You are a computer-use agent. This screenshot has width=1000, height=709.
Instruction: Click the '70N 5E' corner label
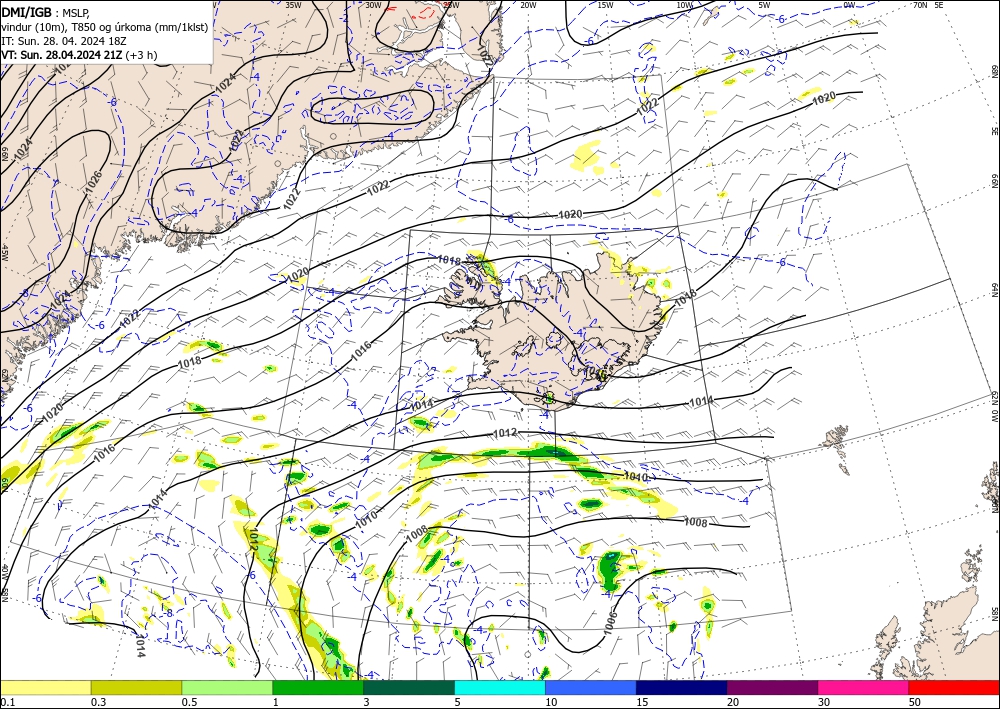tap(928, 5)
